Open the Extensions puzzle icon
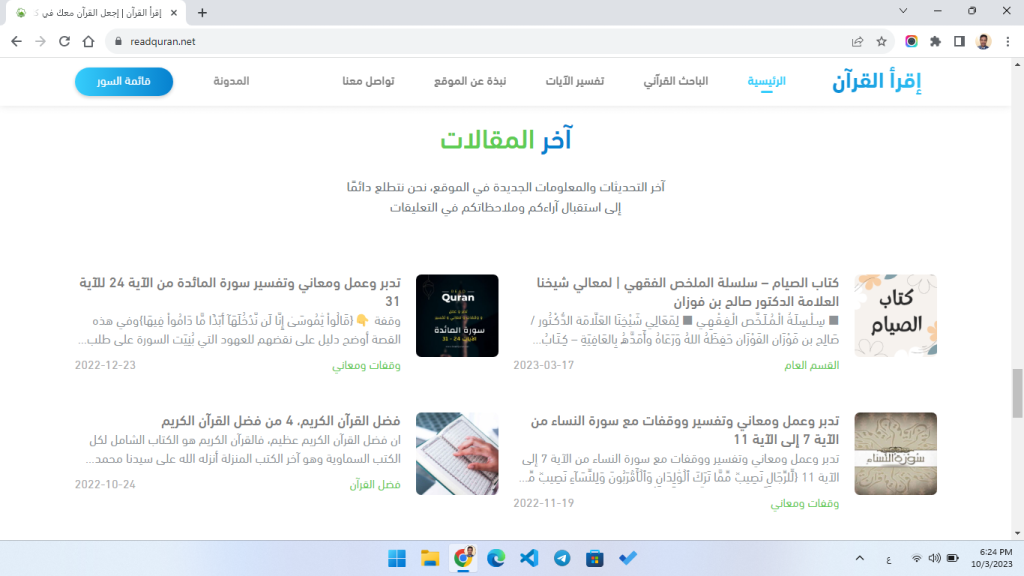1024x576 pixels. pyautogui.click(x=935, y=41)
